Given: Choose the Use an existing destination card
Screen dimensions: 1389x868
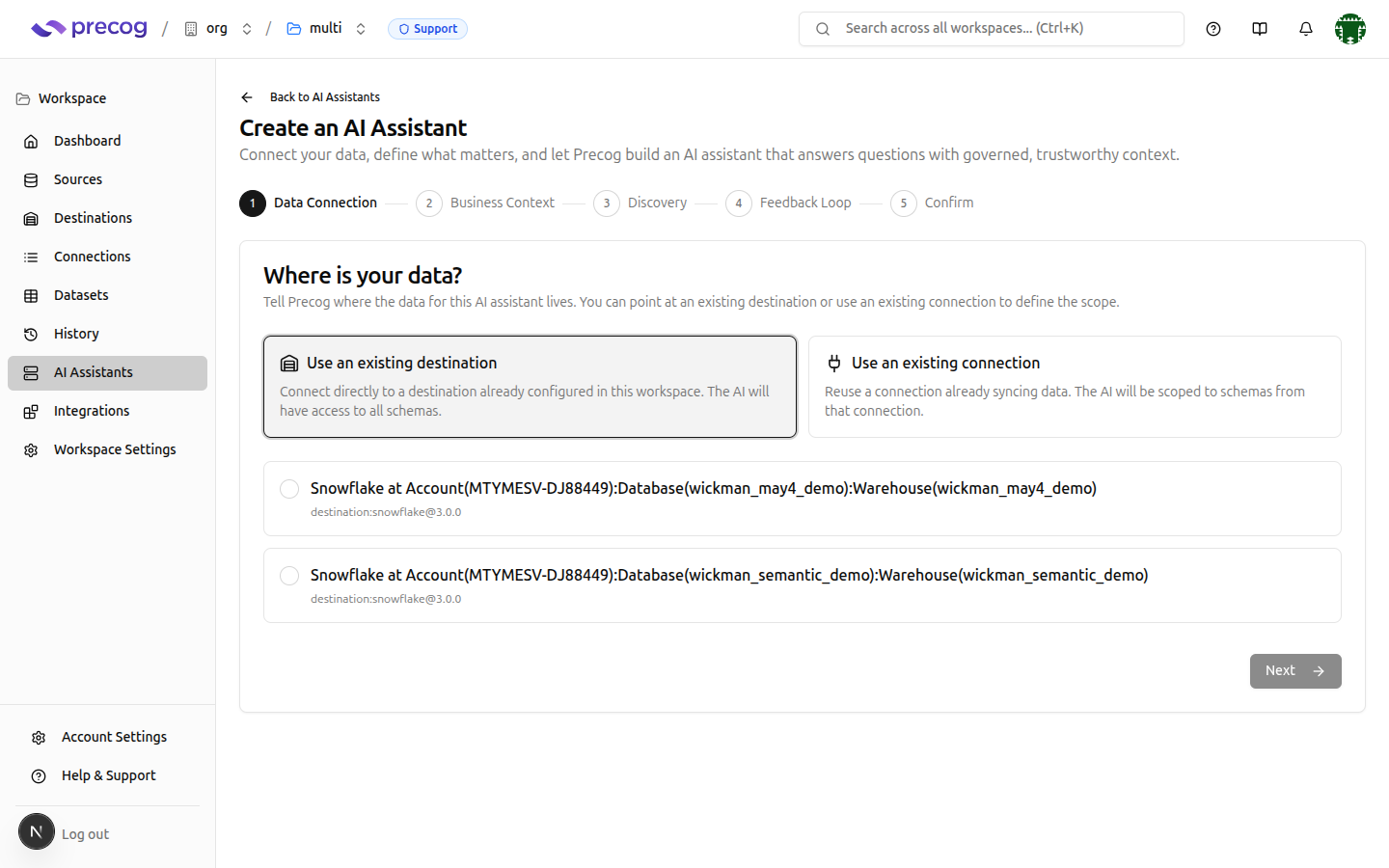Looking at the screenshot, I should tap(530, 387).
